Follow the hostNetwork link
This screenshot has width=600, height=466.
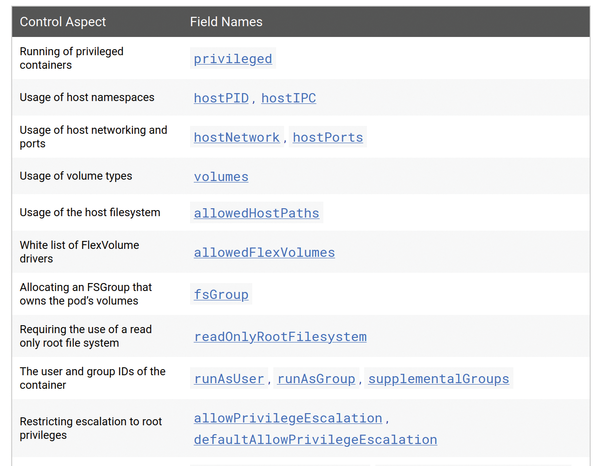[236, 137]
